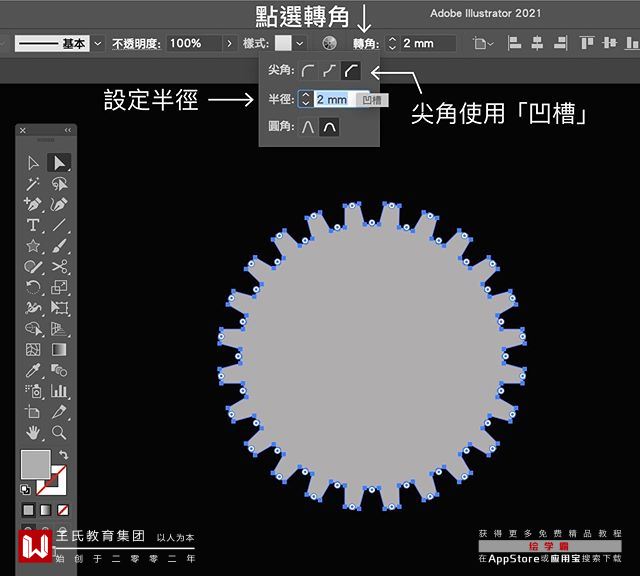The height and width of the screenshot is (576, 640).
Task: Choose round corner type in 尖角 row
Action: coord(308,71)
